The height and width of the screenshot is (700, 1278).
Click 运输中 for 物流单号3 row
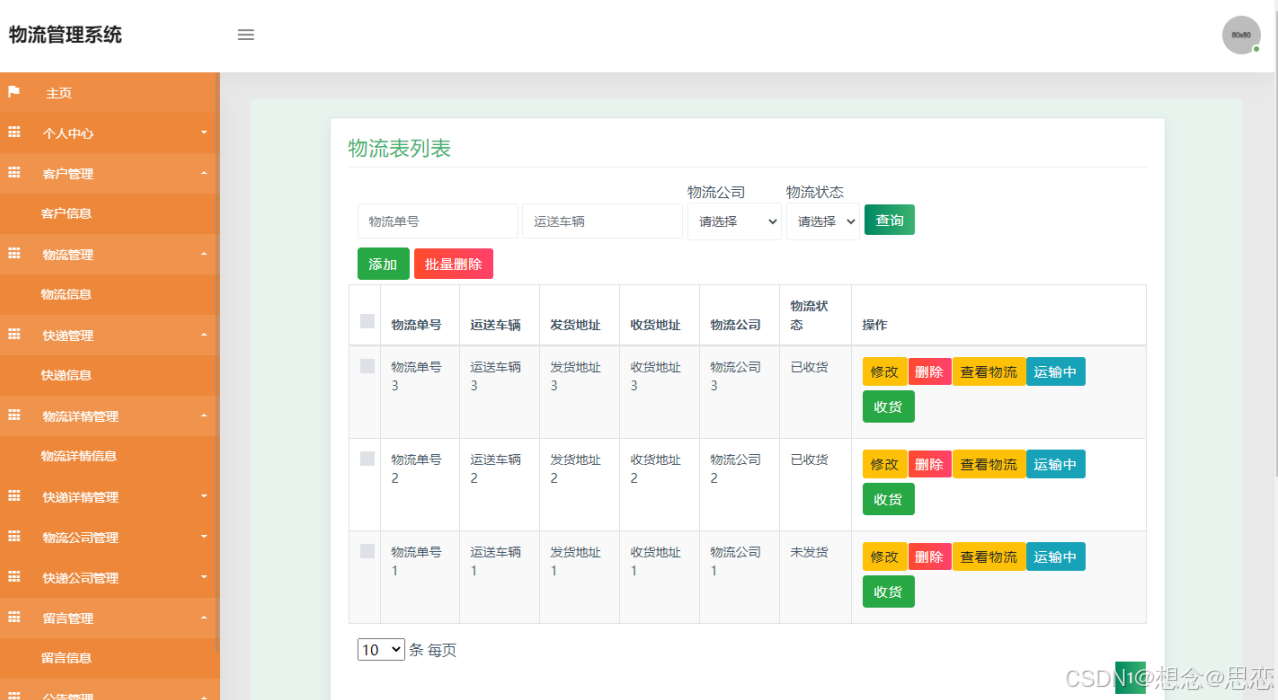coord(1056,372)
